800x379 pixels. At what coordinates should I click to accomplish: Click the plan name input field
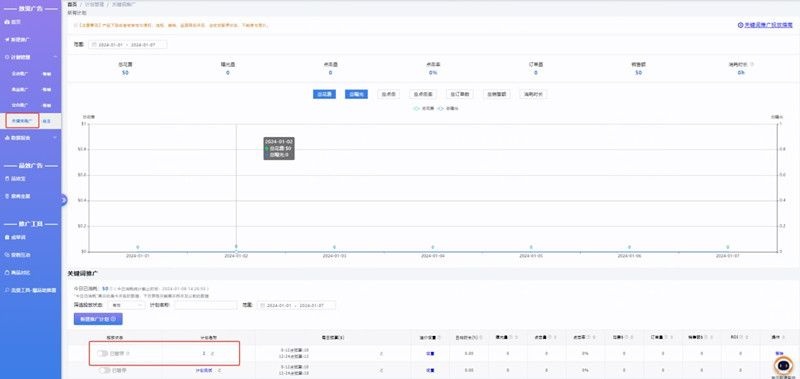point(206,305)
